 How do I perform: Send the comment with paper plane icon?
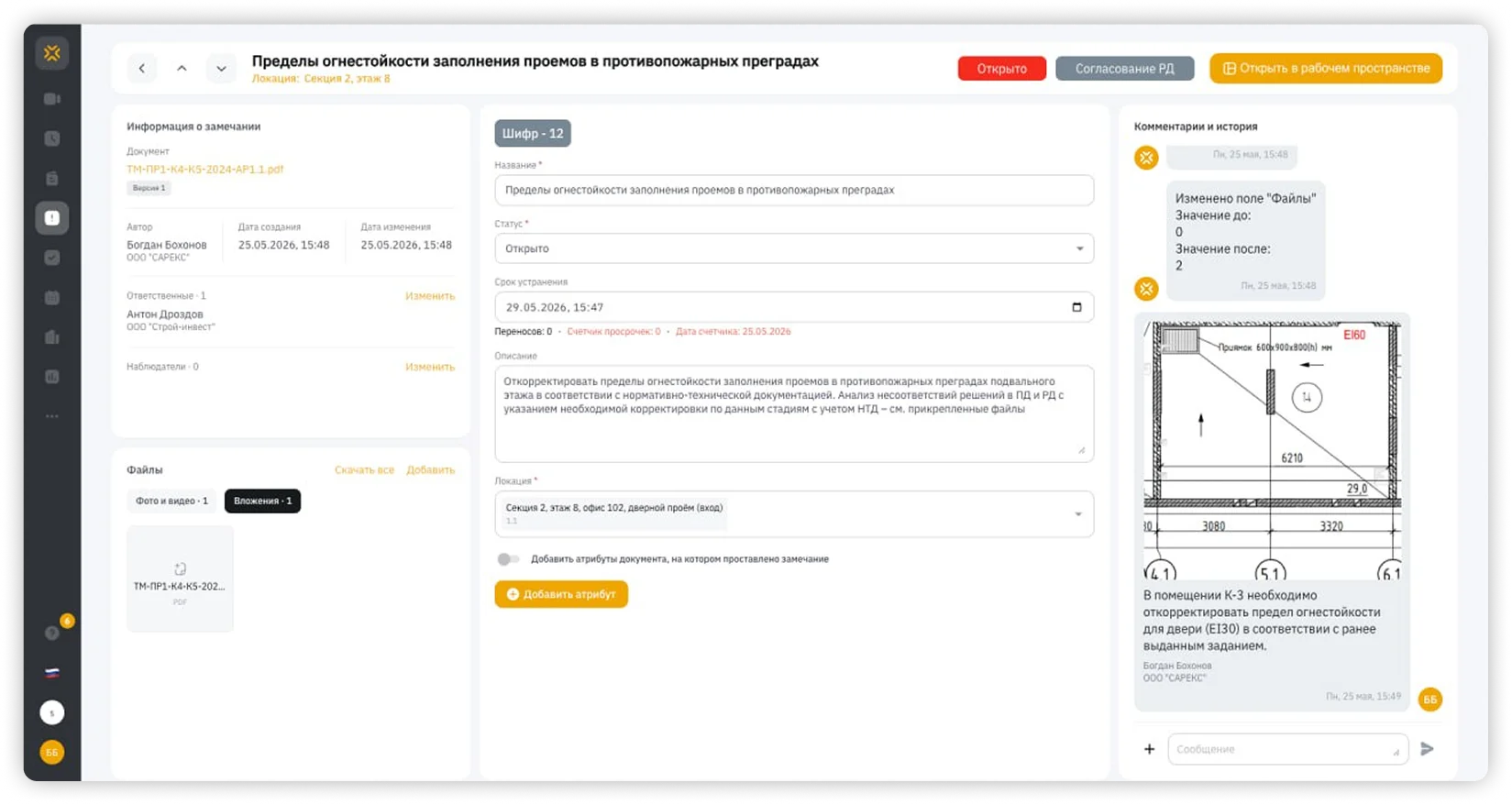(x=1427, y=749)
